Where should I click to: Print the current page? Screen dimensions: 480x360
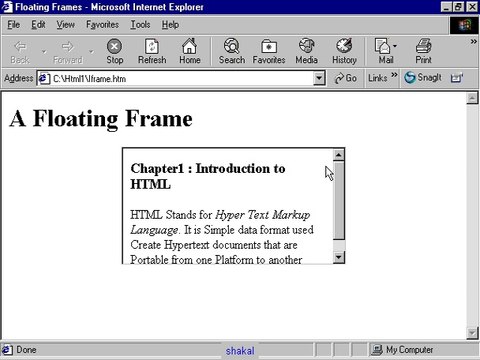423,52
